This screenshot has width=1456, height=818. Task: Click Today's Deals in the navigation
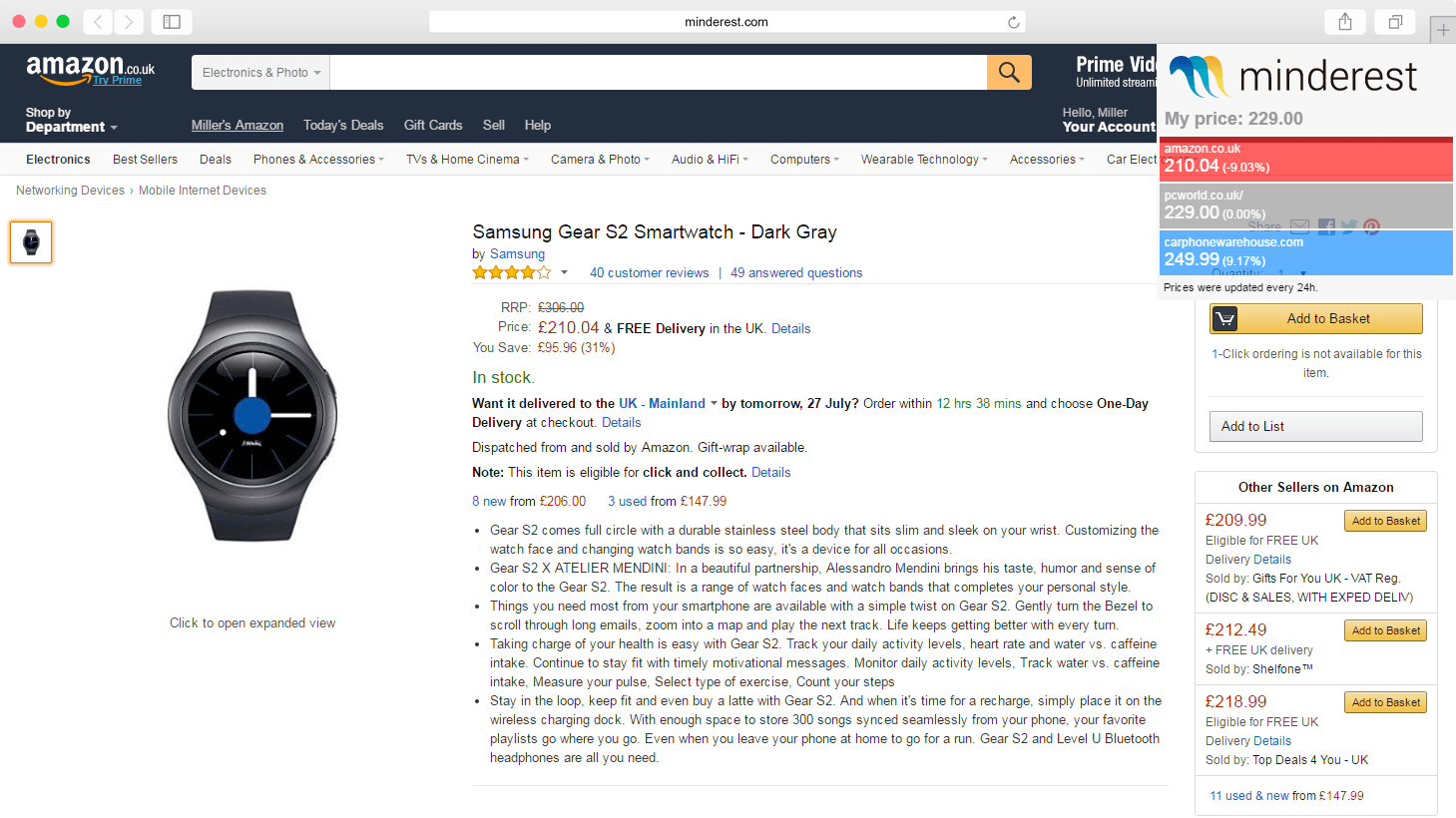click(343, 126)
